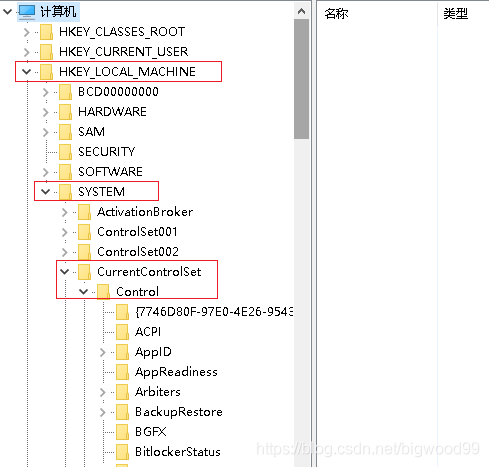
Task: Collapse the SYSTEM key chevron
Action: (45, 192)
